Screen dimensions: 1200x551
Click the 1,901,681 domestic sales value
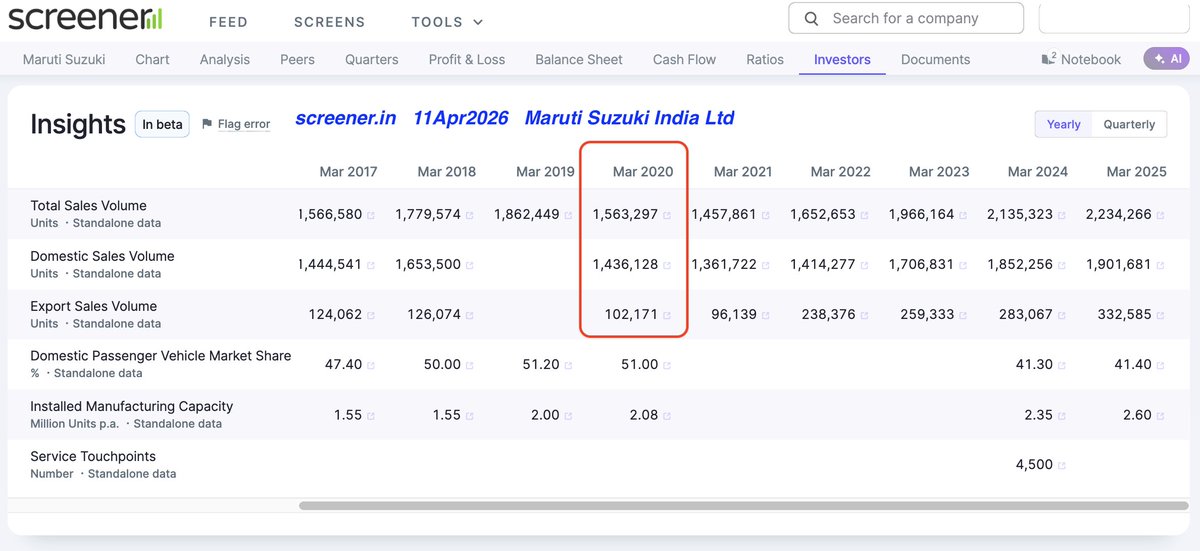[x=1119, y=264]
